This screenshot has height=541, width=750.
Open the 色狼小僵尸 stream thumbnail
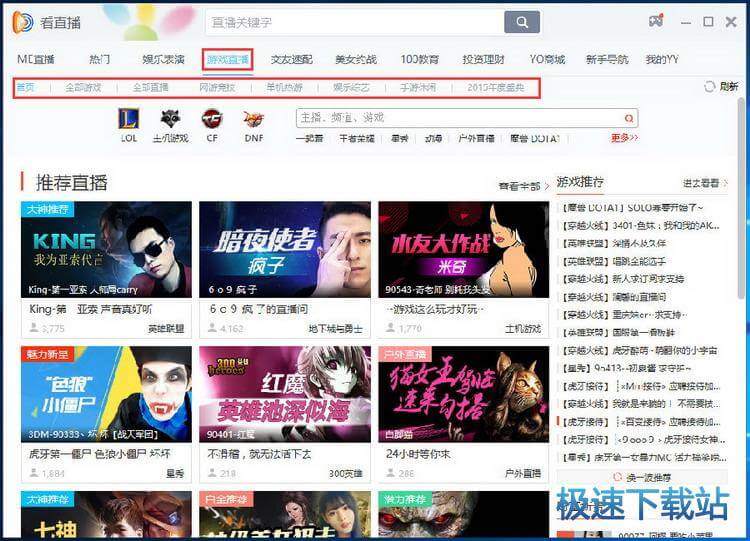106,394
